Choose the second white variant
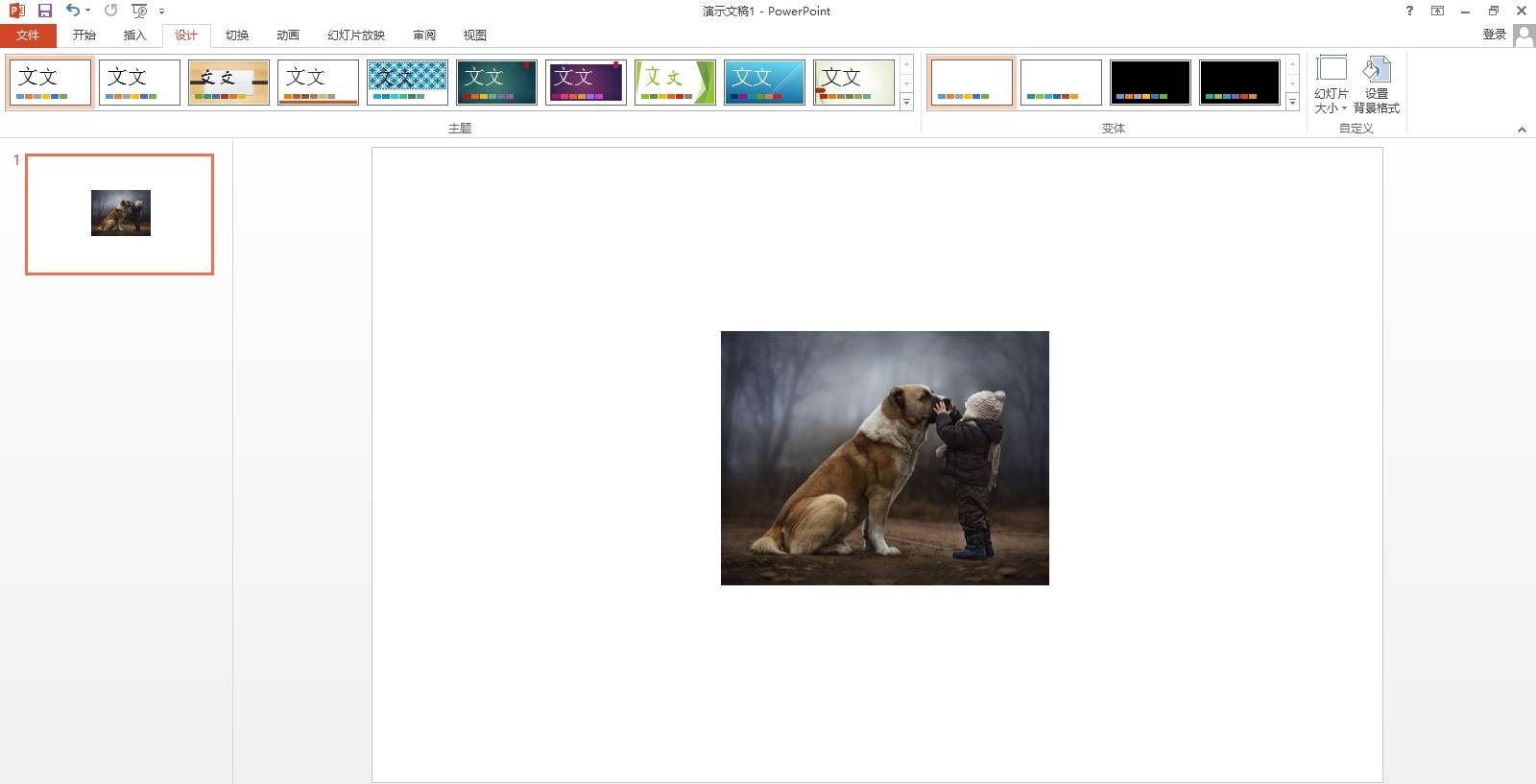 point(1061,83)
